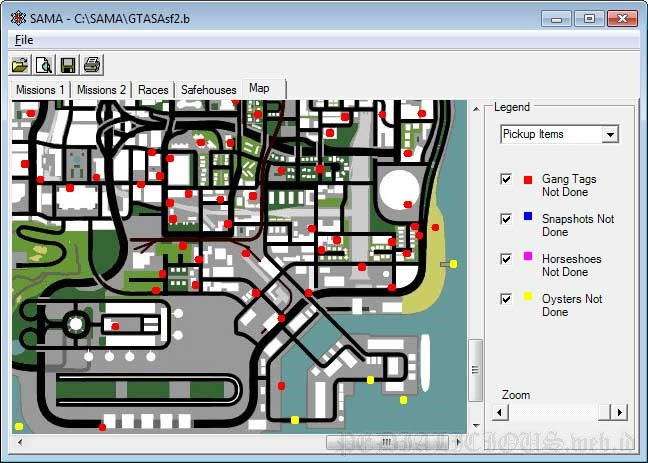The width and height of the screenshot is (648, 463).
Task: Click the Zoom slider thumb
Action: click(x=605, y=412)
